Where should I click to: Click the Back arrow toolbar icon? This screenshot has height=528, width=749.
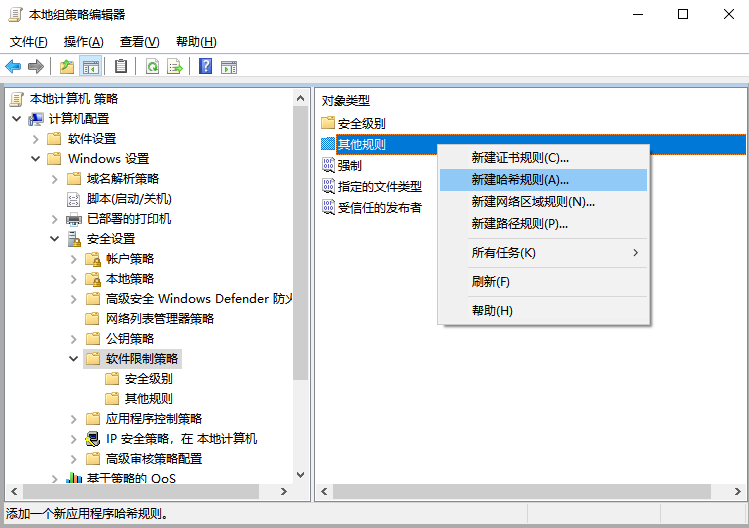13,66
